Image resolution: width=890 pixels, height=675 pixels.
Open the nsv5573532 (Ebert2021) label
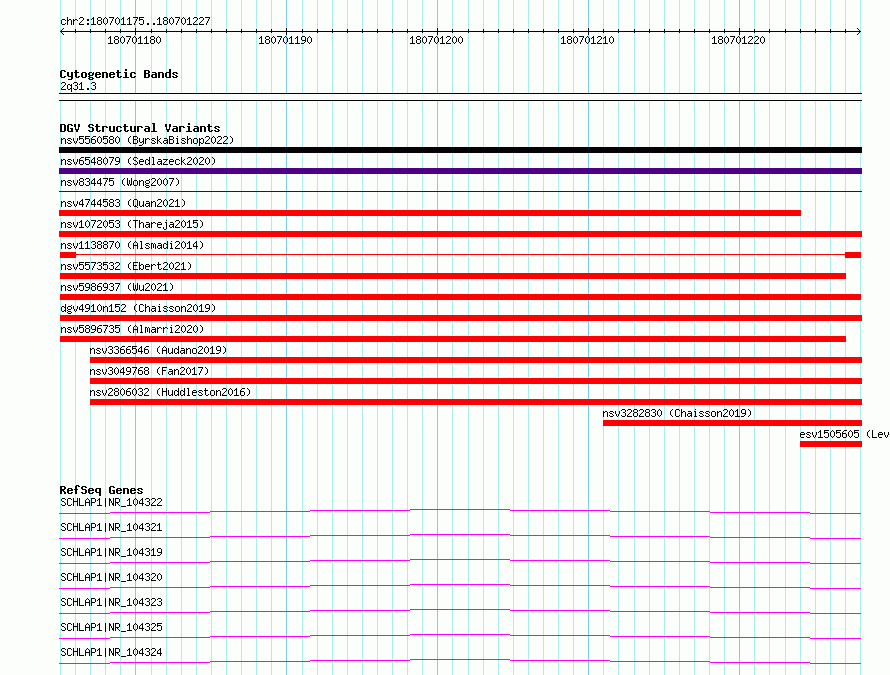click(126, 266)
